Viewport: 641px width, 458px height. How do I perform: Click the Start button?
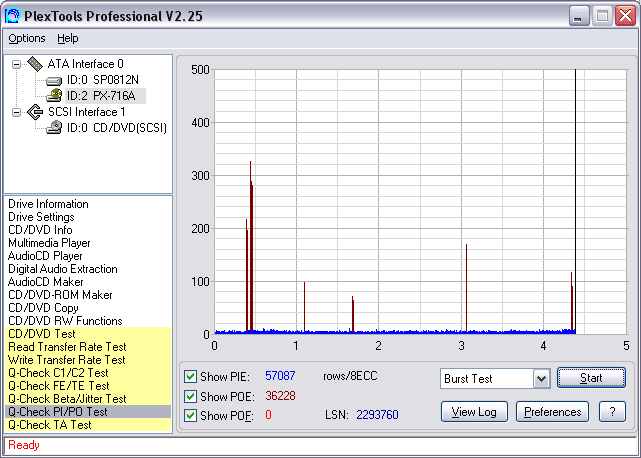point(591,377)
